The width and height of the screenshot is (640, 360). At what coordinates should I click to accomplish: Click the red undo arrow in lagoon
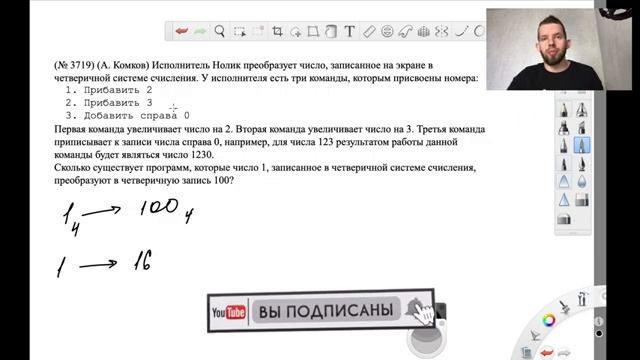click(546, 352)
